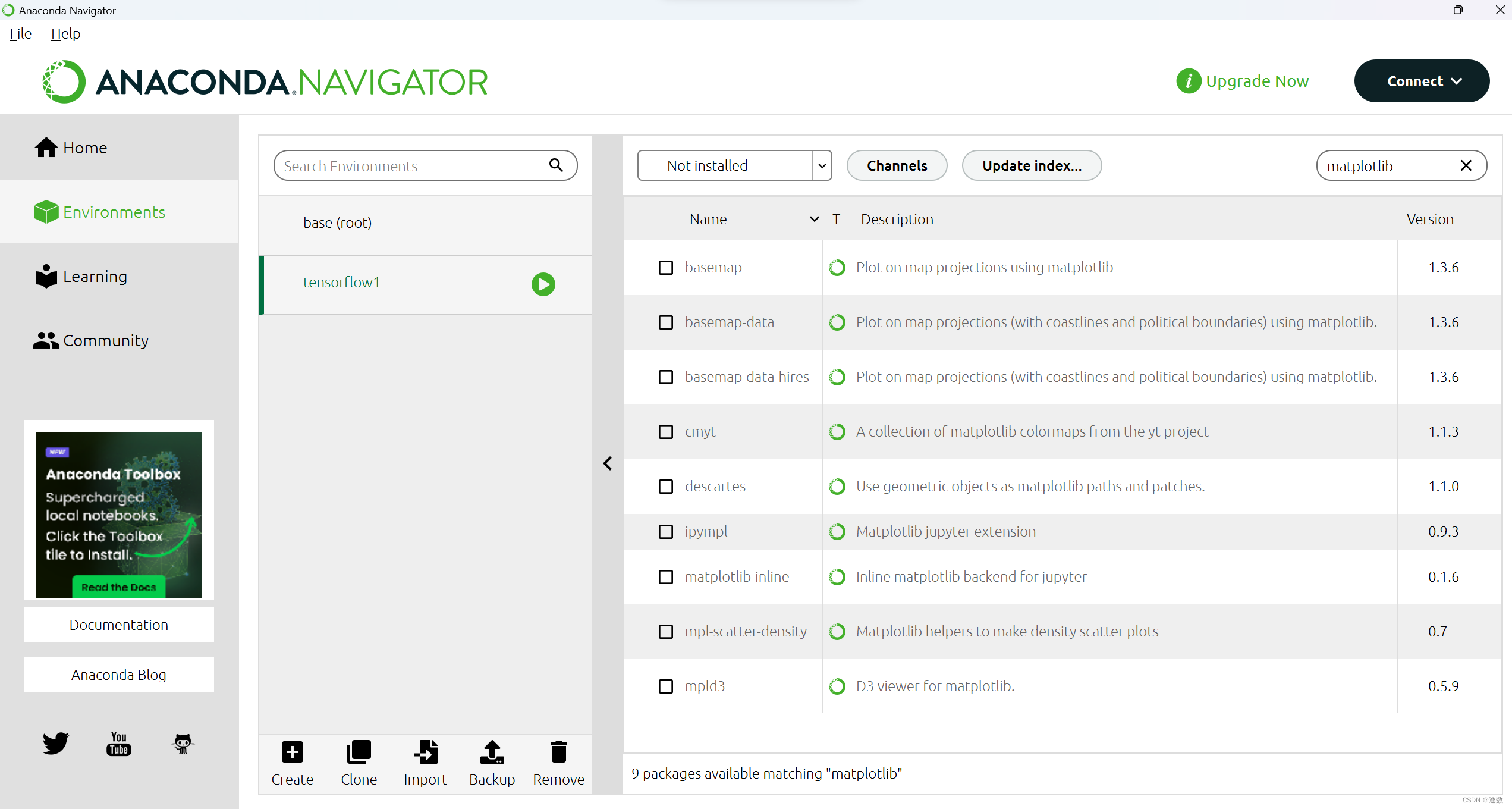The height and width of the screenshot is (809, 1512).
Task: Click the type icon in the descartes row
Action: (x=837, y=487)
